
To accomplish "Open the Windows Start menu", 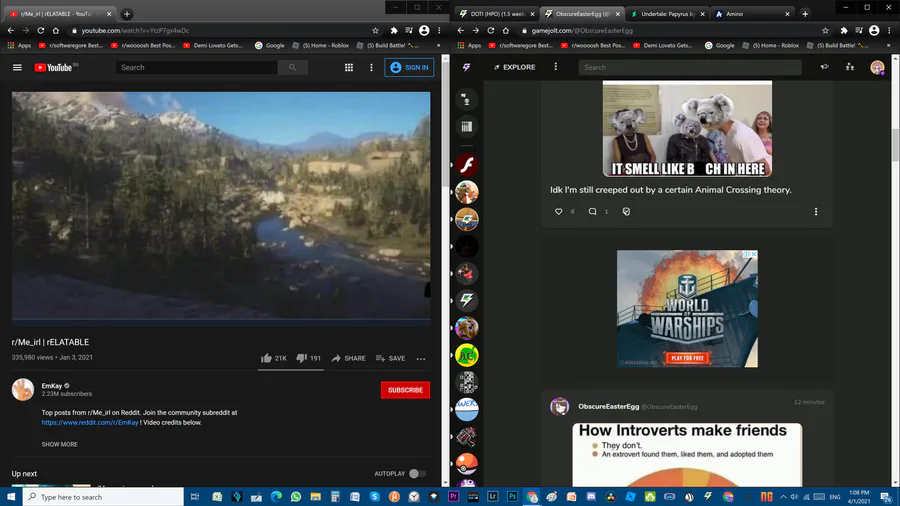I will pyautogui.click(x=11, y=497).
